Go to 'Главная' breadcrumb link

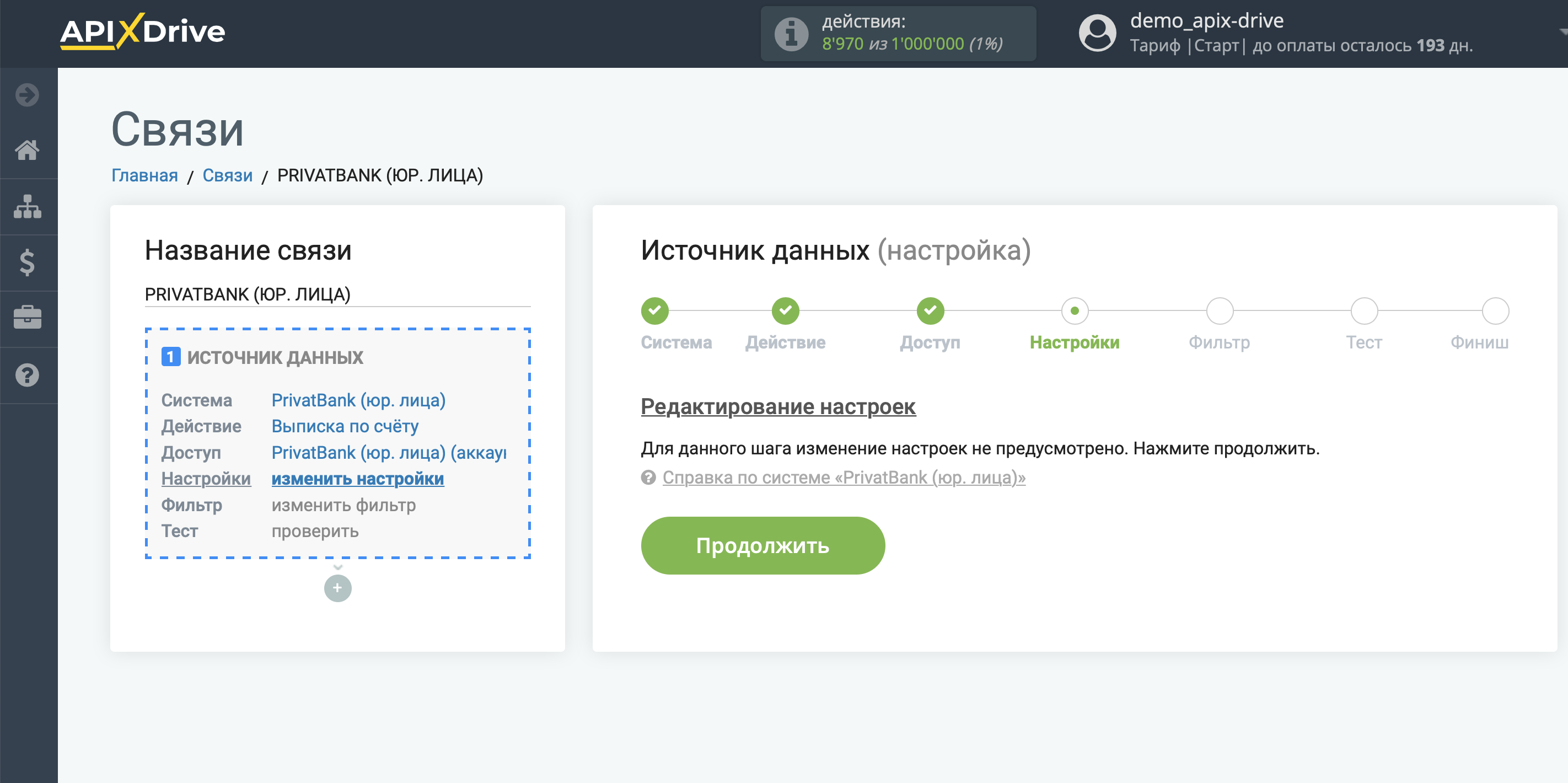point(144,175)
